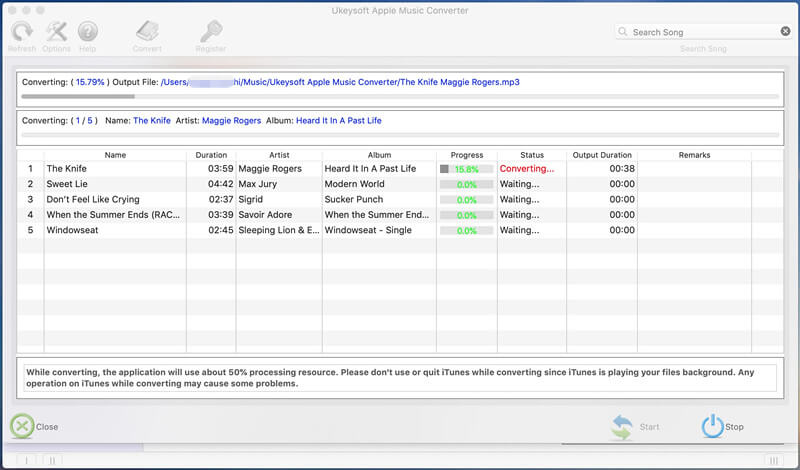This screenshot has height=470, width=800.
Task: Click the Progress column header
Action: pos(467,155)
